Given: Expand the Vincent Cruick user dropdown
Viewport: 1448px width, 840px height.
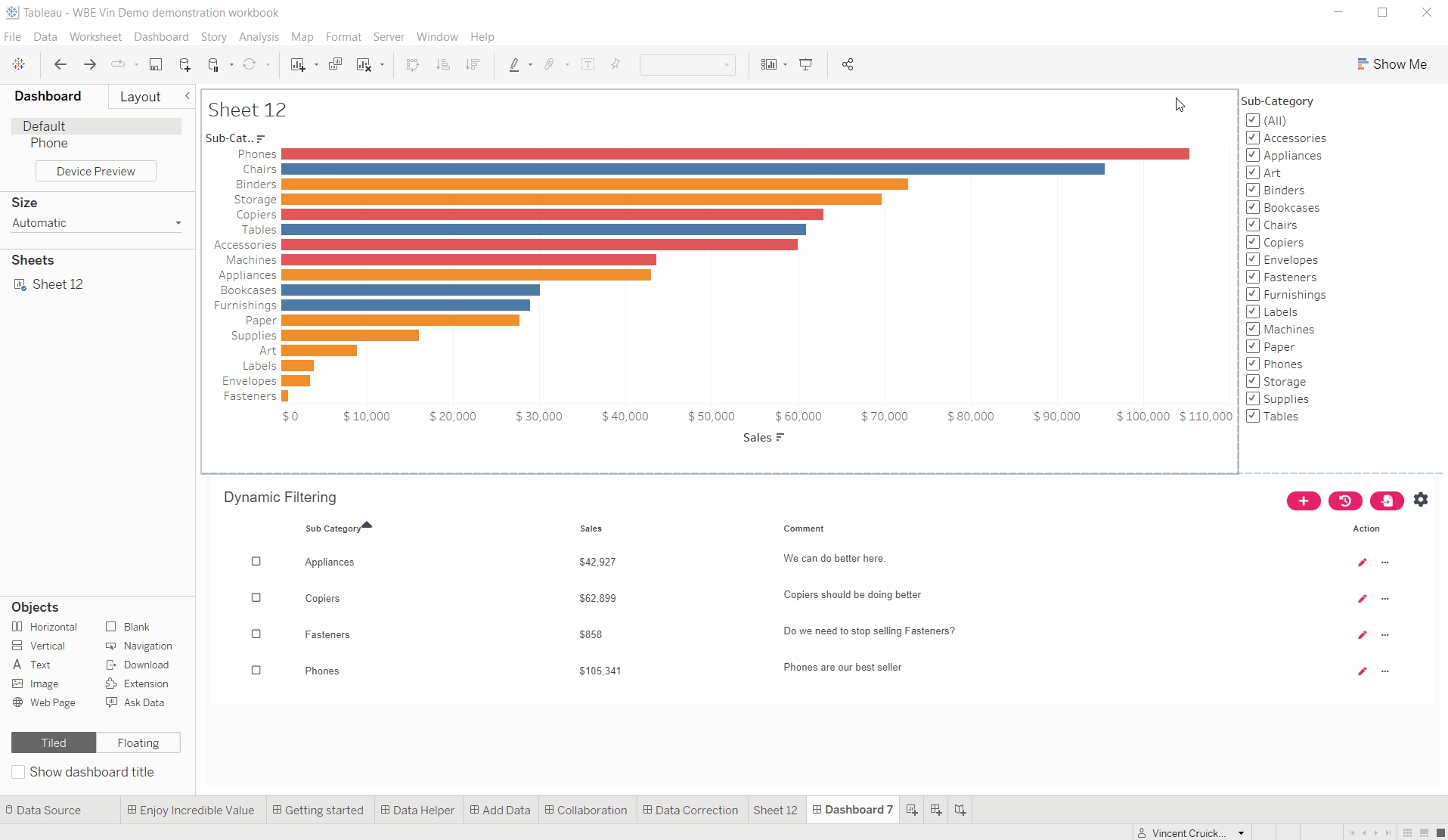Looking at the screenshot, I should point(1241,833).
